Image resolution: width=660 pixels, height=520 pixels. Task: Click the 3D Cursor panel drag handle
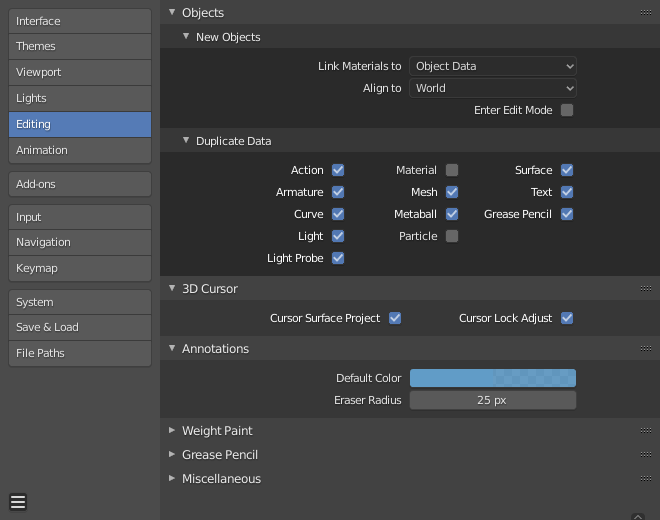point(646,289)
